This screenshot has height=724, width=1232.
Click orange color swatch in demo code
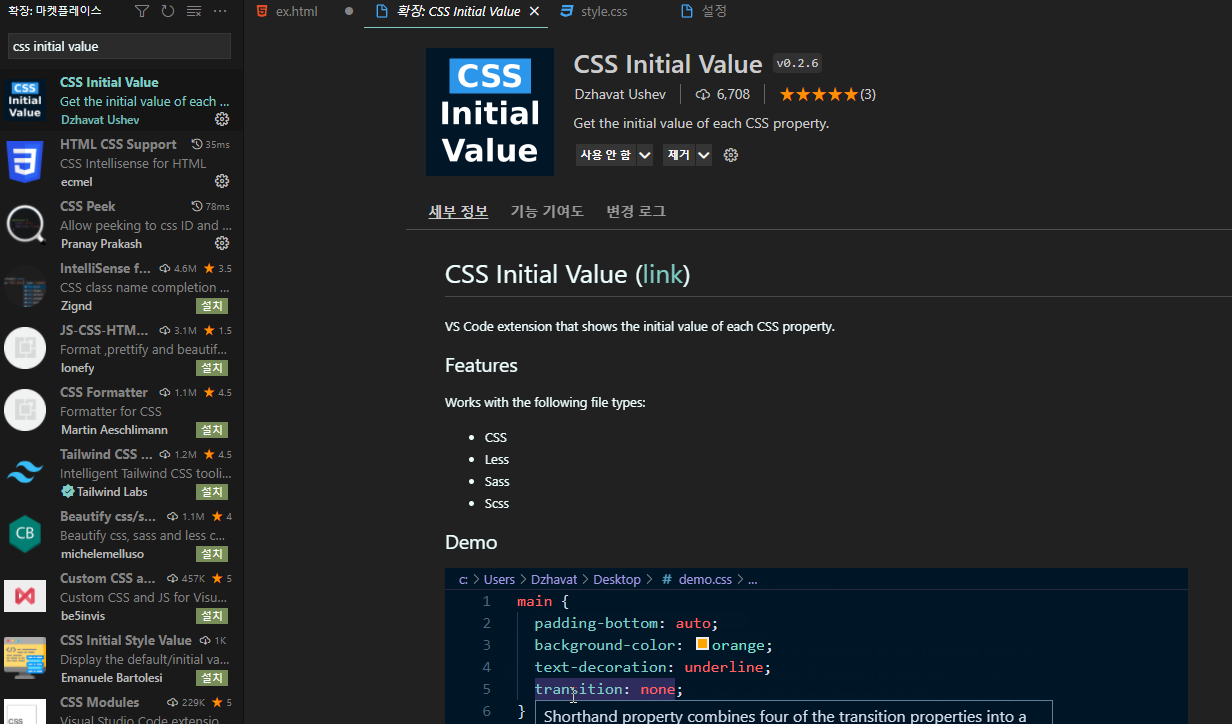point(702,644)
